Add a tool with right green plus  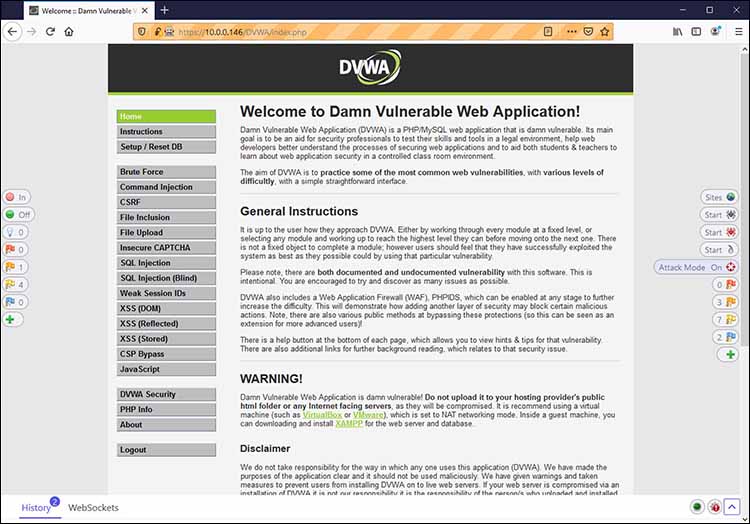728,354
